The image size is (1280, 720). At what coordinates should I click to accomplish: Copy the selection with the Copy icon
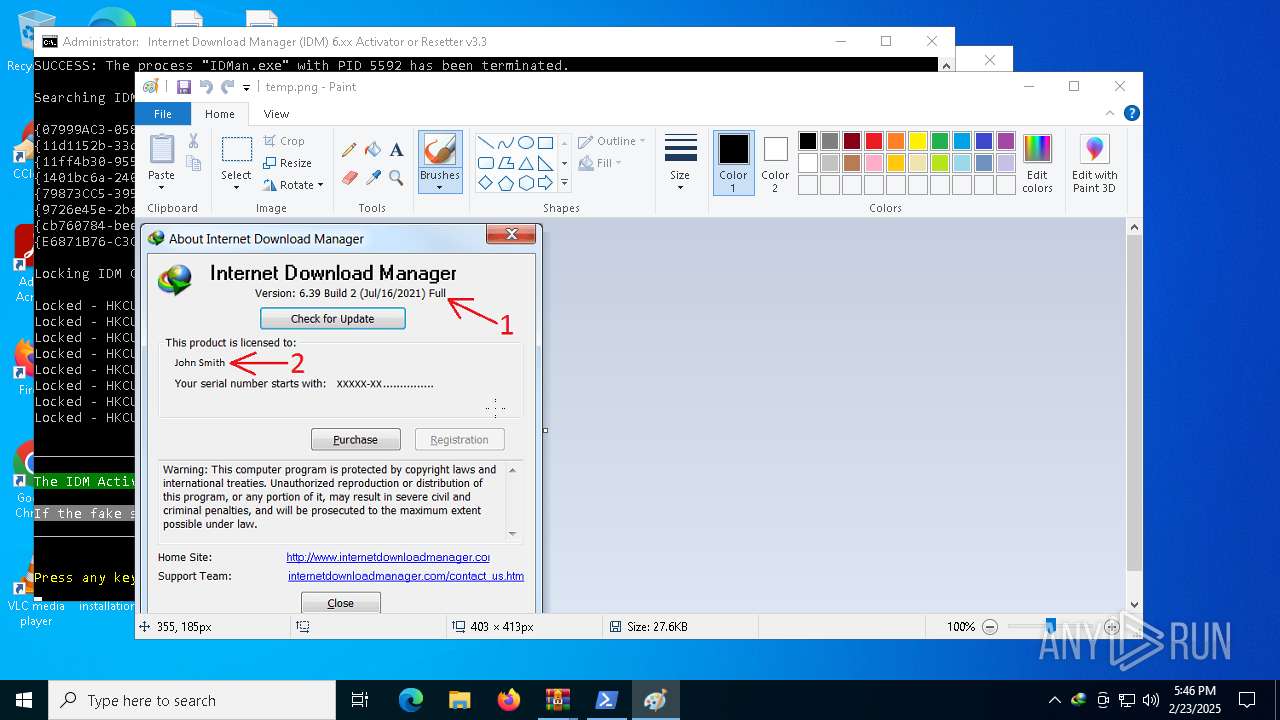(x=194, y=163)
